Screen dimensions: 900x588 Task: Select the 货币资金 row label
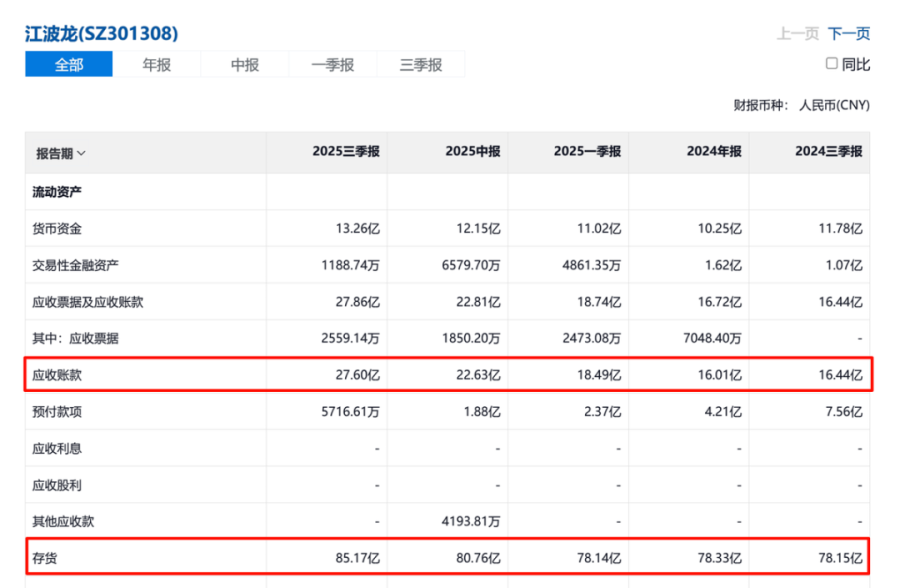coord(57,228)
